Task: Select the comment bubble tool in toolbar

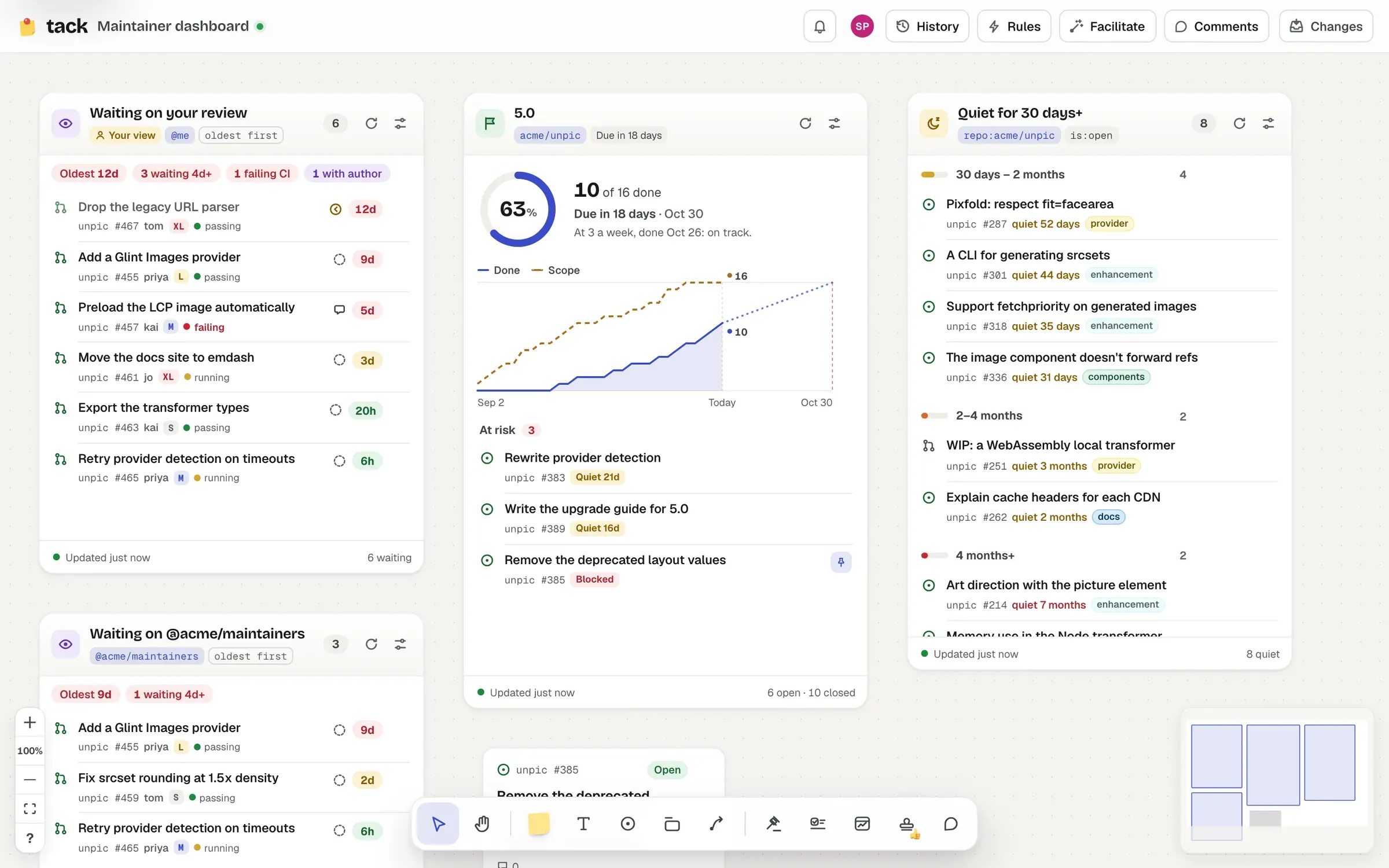Action: (x=951, y=823)
